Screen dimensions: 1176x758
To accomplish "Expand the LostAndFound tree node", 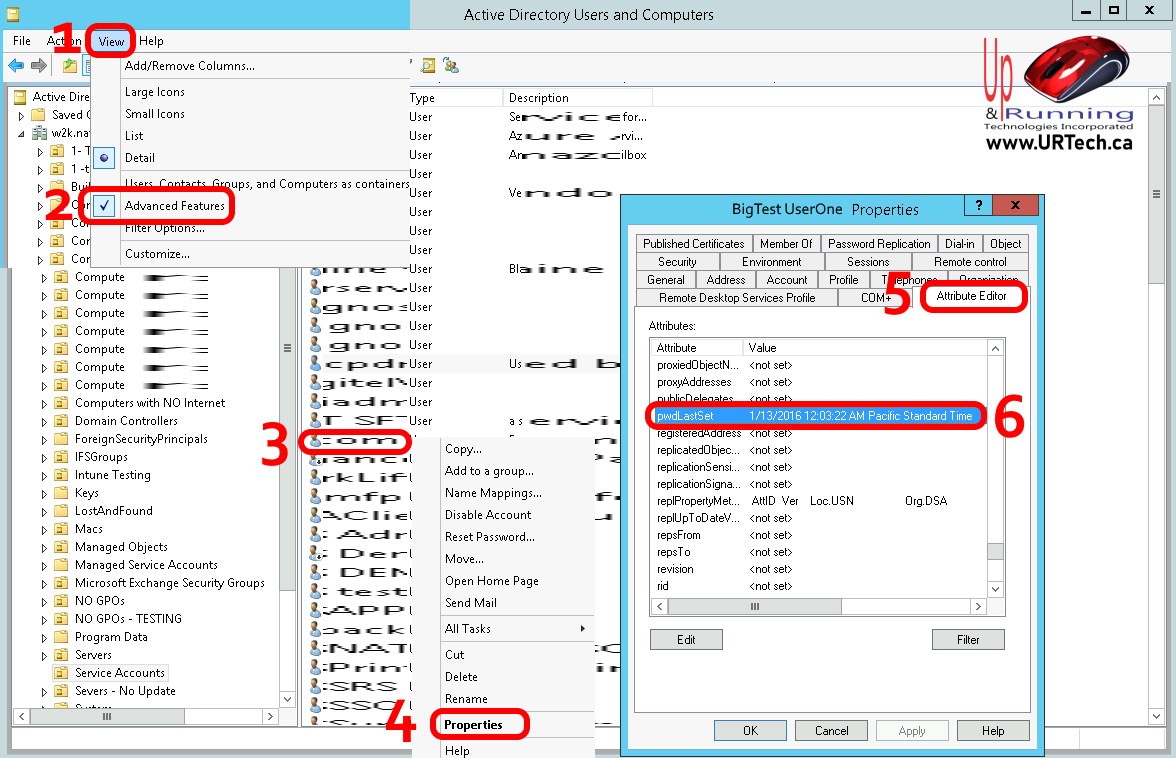I will tap(44, 511).
